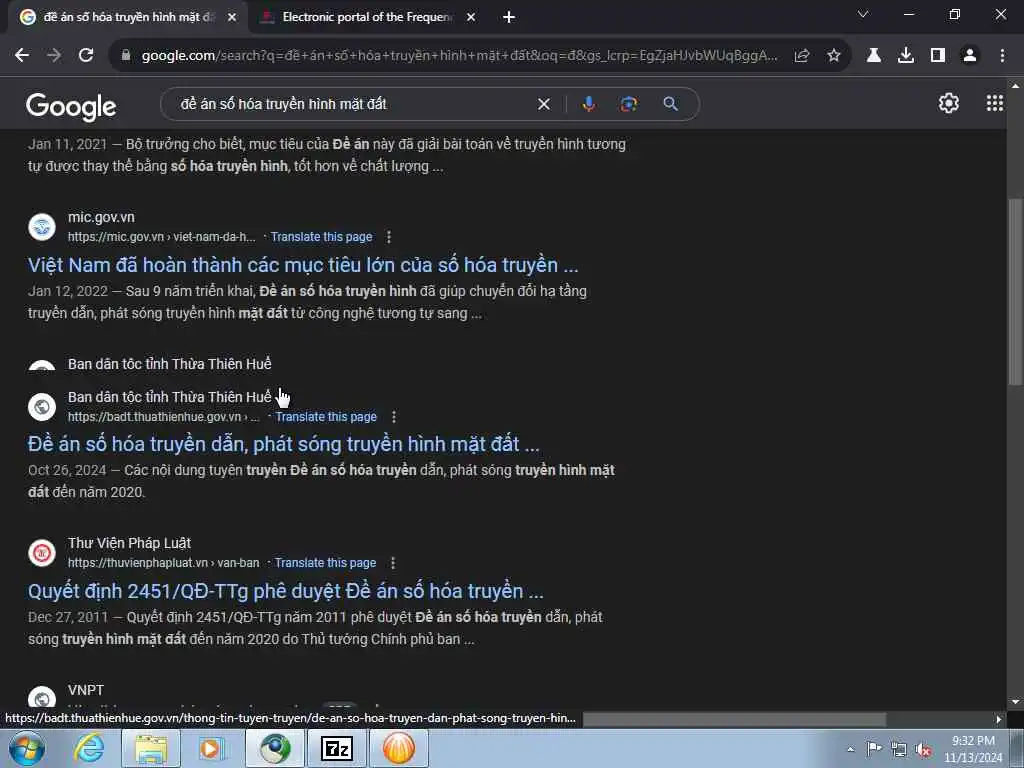Image resolution: width=1024 pixels, height=768 pixels.
Task: Close the Electronic portal tab
Action: pos(471,17)
